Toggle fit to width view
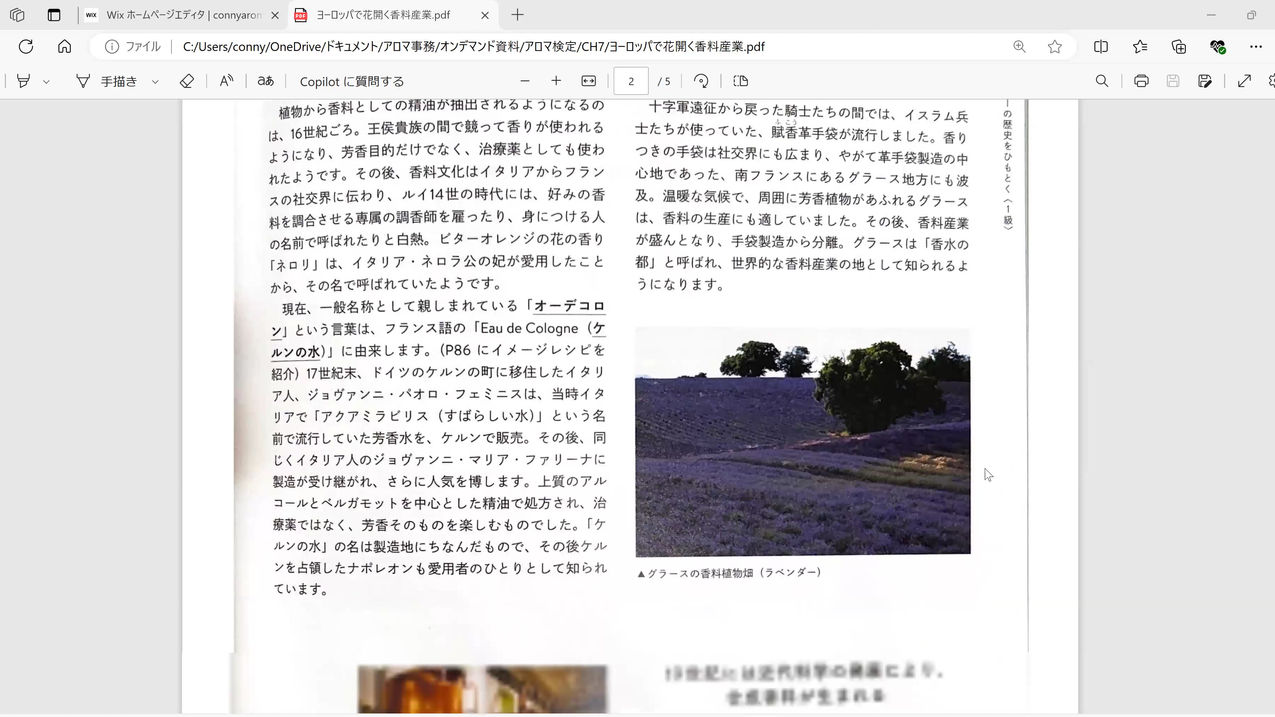 tap(589, 81)
